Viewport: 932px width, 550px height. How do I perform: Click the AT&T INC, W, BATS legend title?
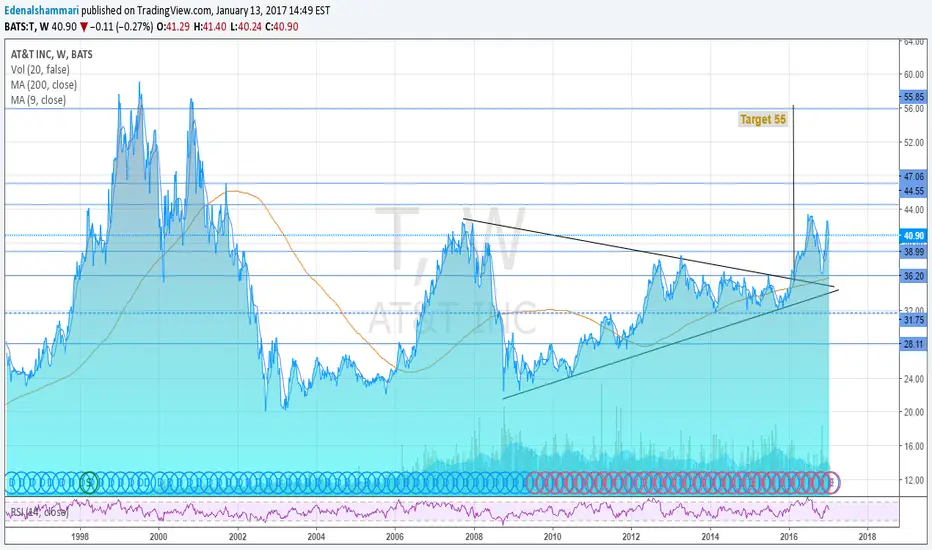coord(52,54)
